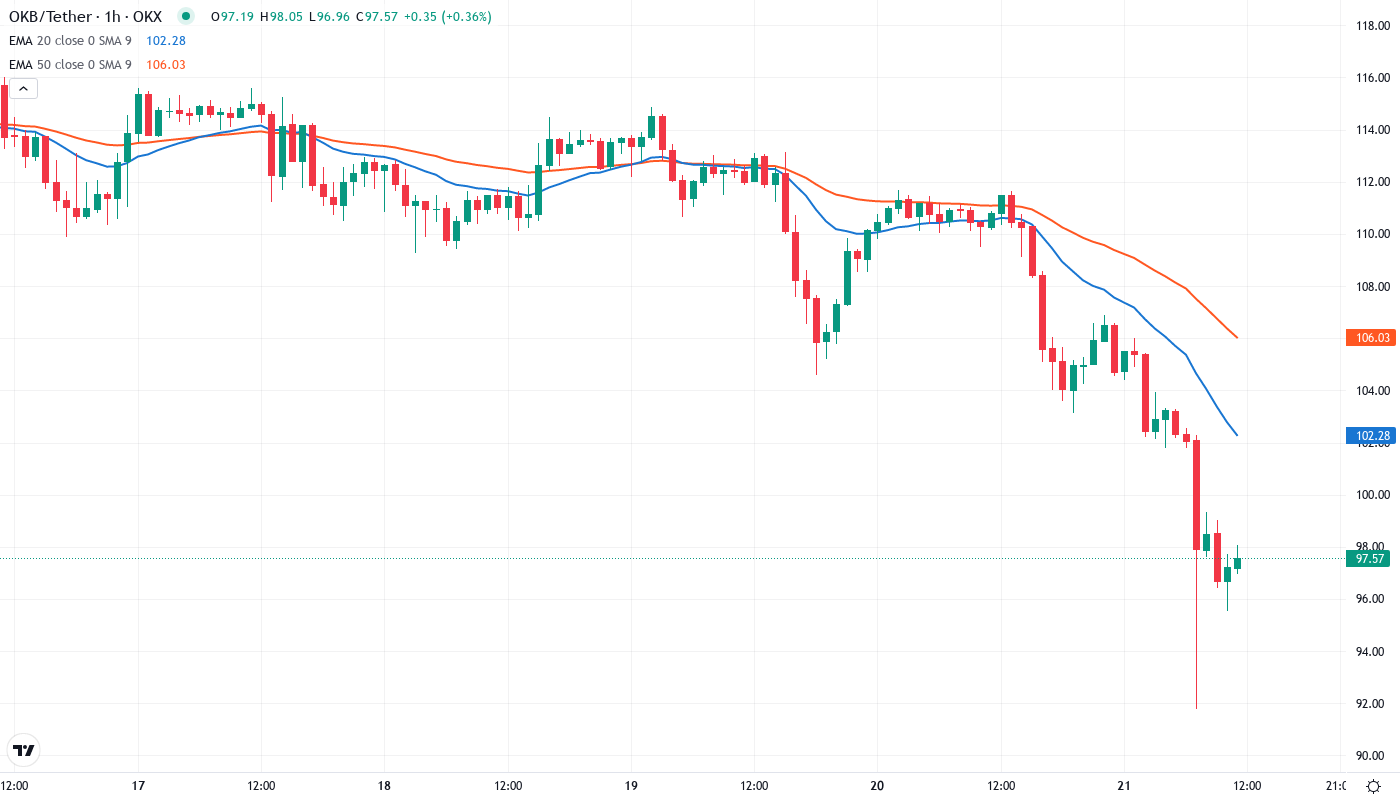1400x800 pixels.
Task: Toggle visibility of the EMA 50 indicator
Action: [70, 64]
